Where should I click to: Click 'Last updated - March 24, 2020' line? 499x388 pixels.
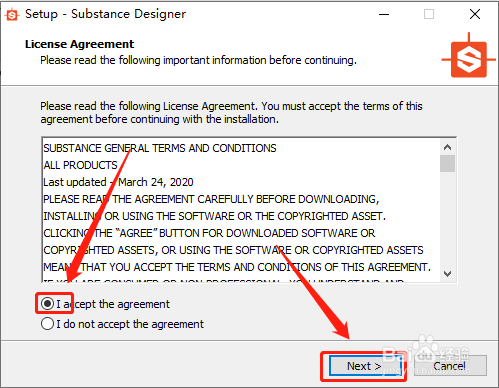tap(118, 182)
